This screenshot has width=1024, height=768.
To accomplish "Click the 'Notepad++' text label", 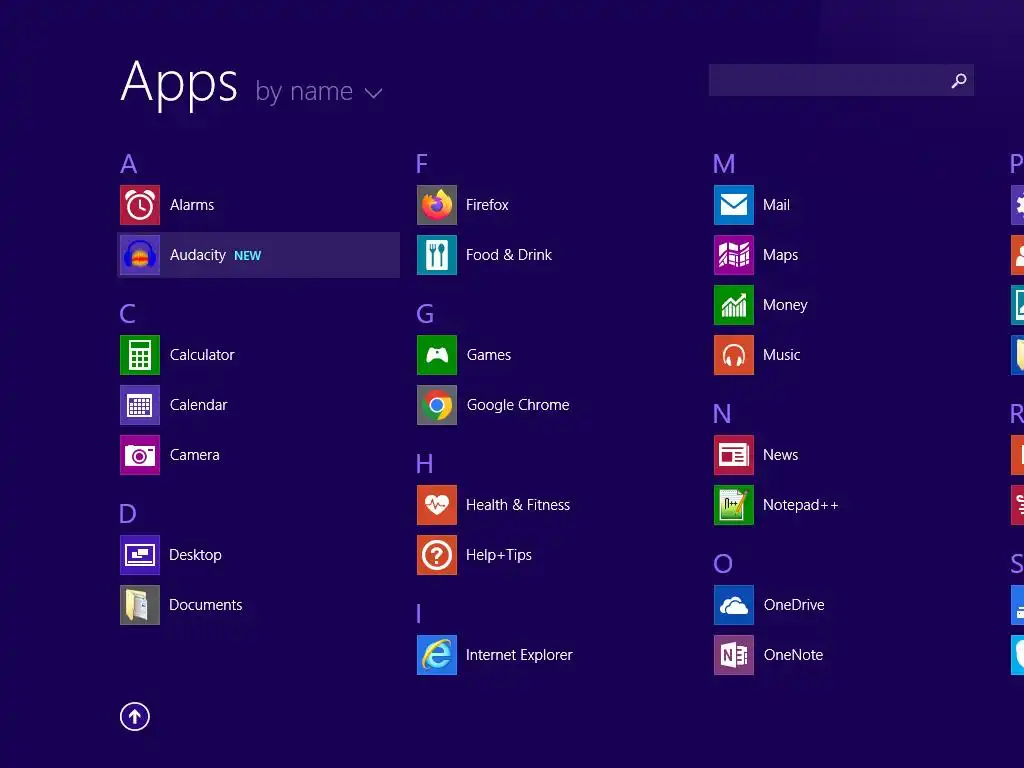I will [801, 505].
